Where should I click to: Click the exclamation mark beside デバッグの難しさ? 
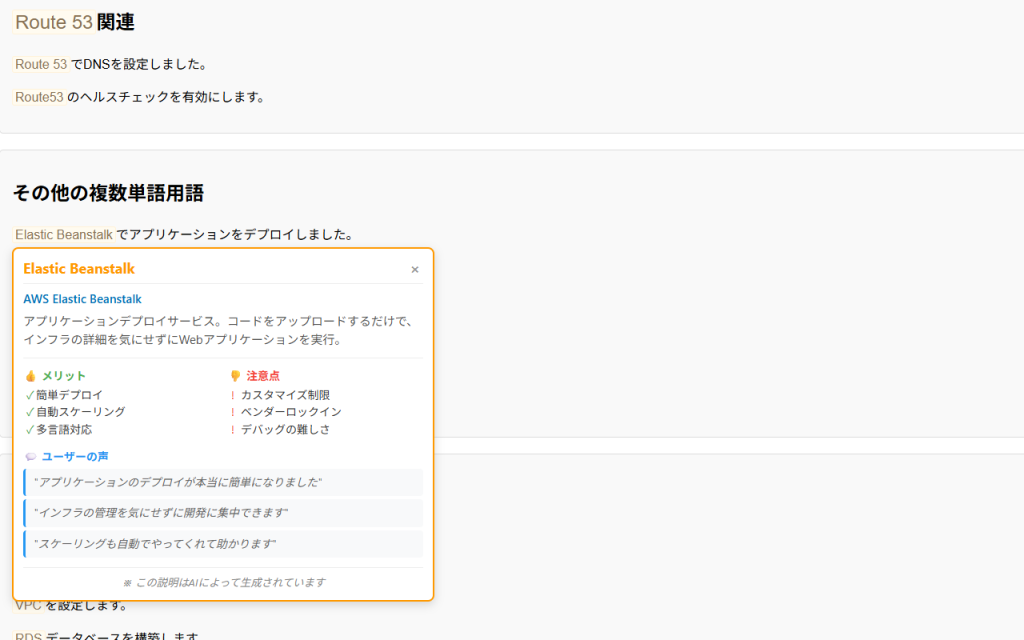coord(233,430)
